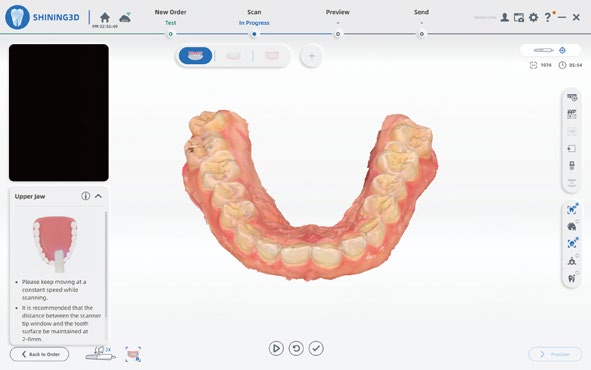Click the home icon in the top bar
This screenshot has width=591, height=370.
(x=105, y=17)
